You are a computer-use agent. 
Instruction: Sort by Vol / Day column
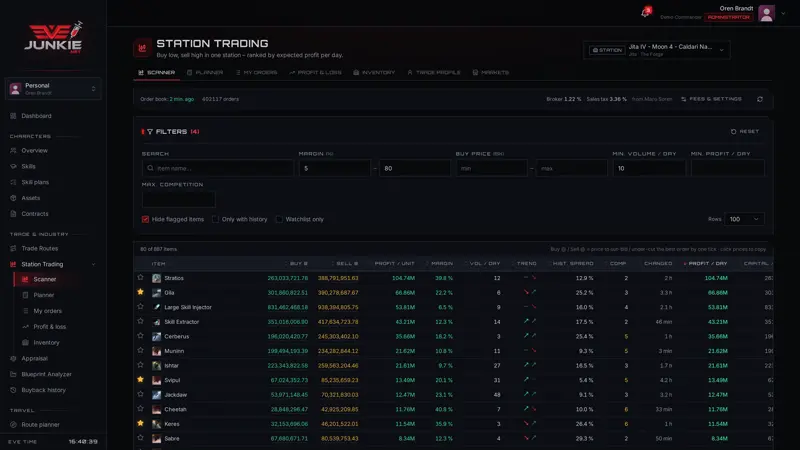[x=483, y=263]
